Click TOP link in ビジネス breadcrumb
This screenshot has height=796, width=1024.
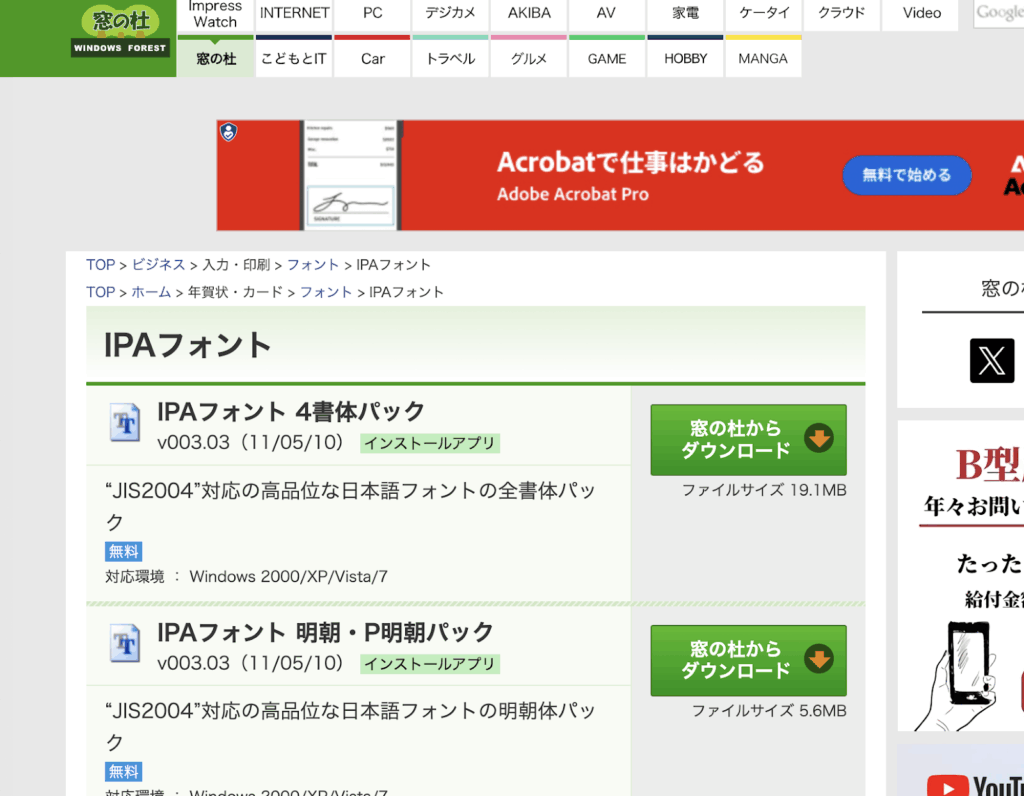(x=101, y=264)
